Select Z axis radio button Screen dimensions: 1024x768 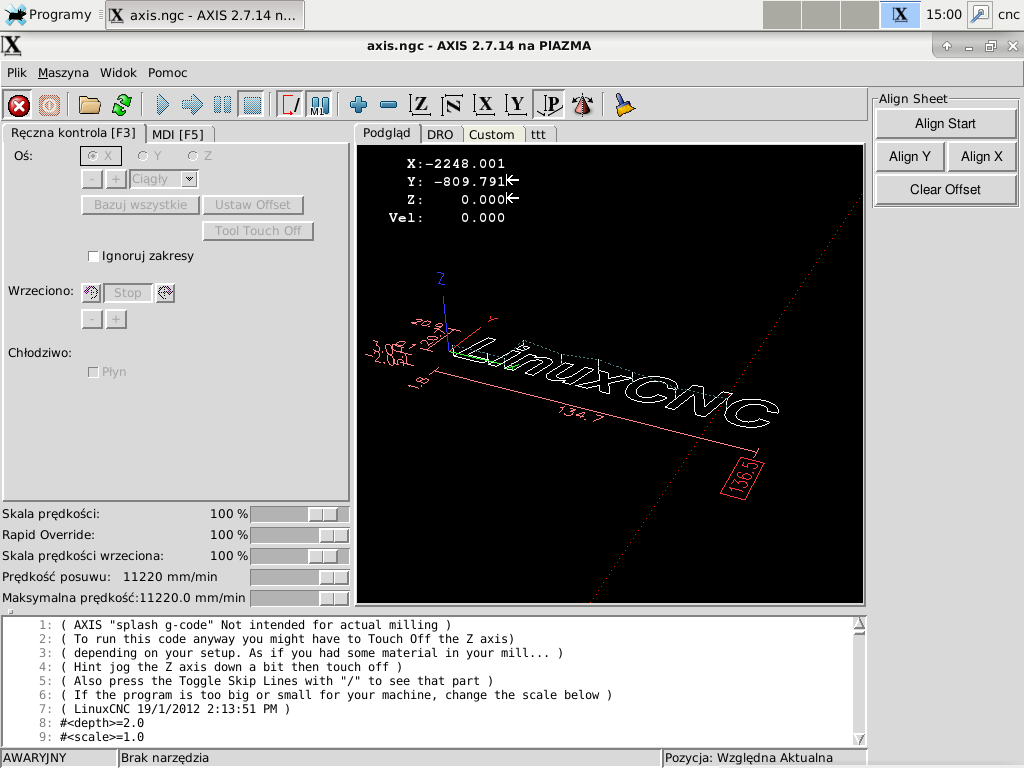[x=199, y=156]
